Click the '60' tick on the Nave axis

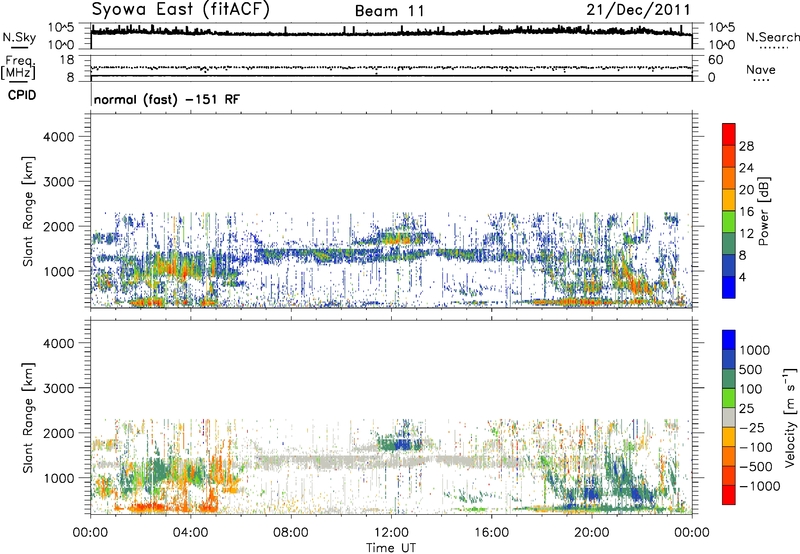click(x=716, y=60)
